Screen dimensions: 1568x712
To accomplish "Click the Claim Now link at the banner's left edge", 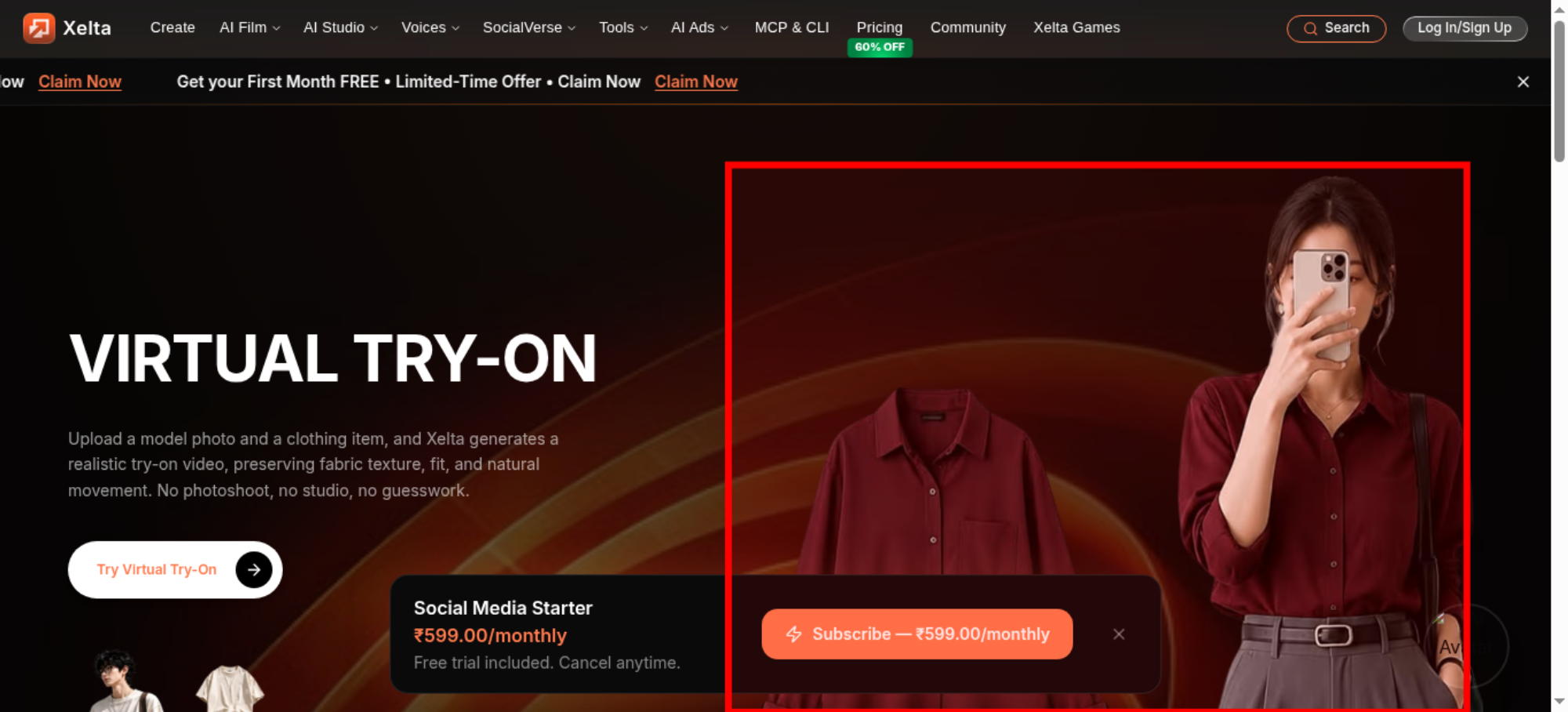I will [x=80, y=82].
